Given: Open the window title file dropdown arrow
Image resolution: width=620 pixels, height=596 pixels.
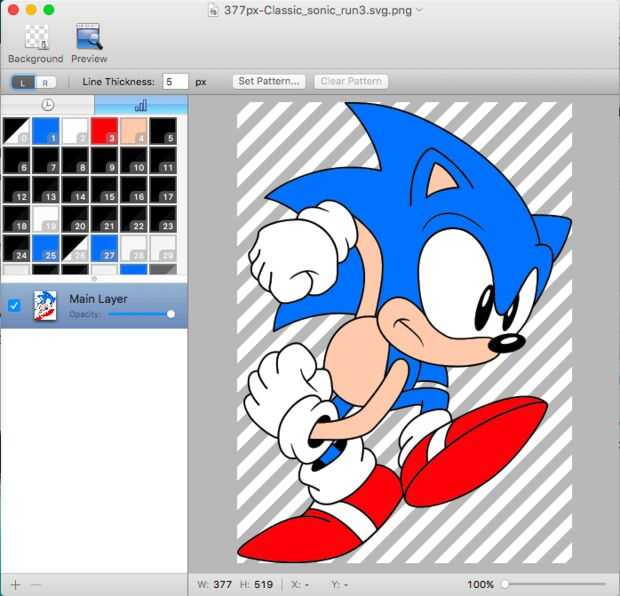Looking at the screenshot, I should pos(419,10).
